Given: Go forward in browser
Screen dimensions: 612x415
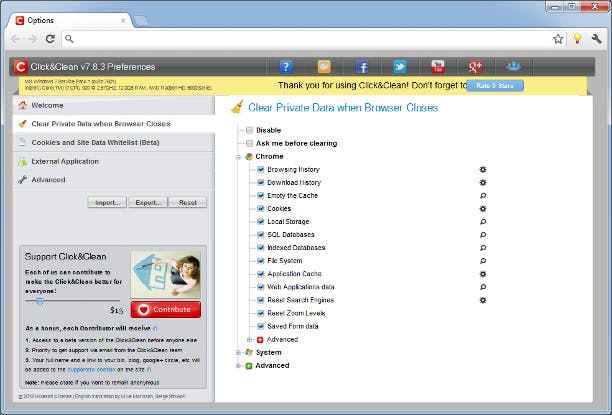Looking at the screenshot, I should click(x=32, y=39).
